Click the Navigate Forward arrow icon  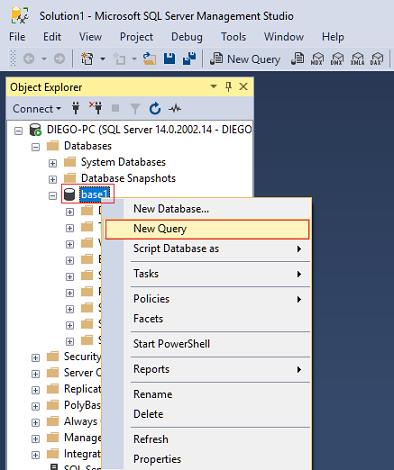[x=59, y=59]
